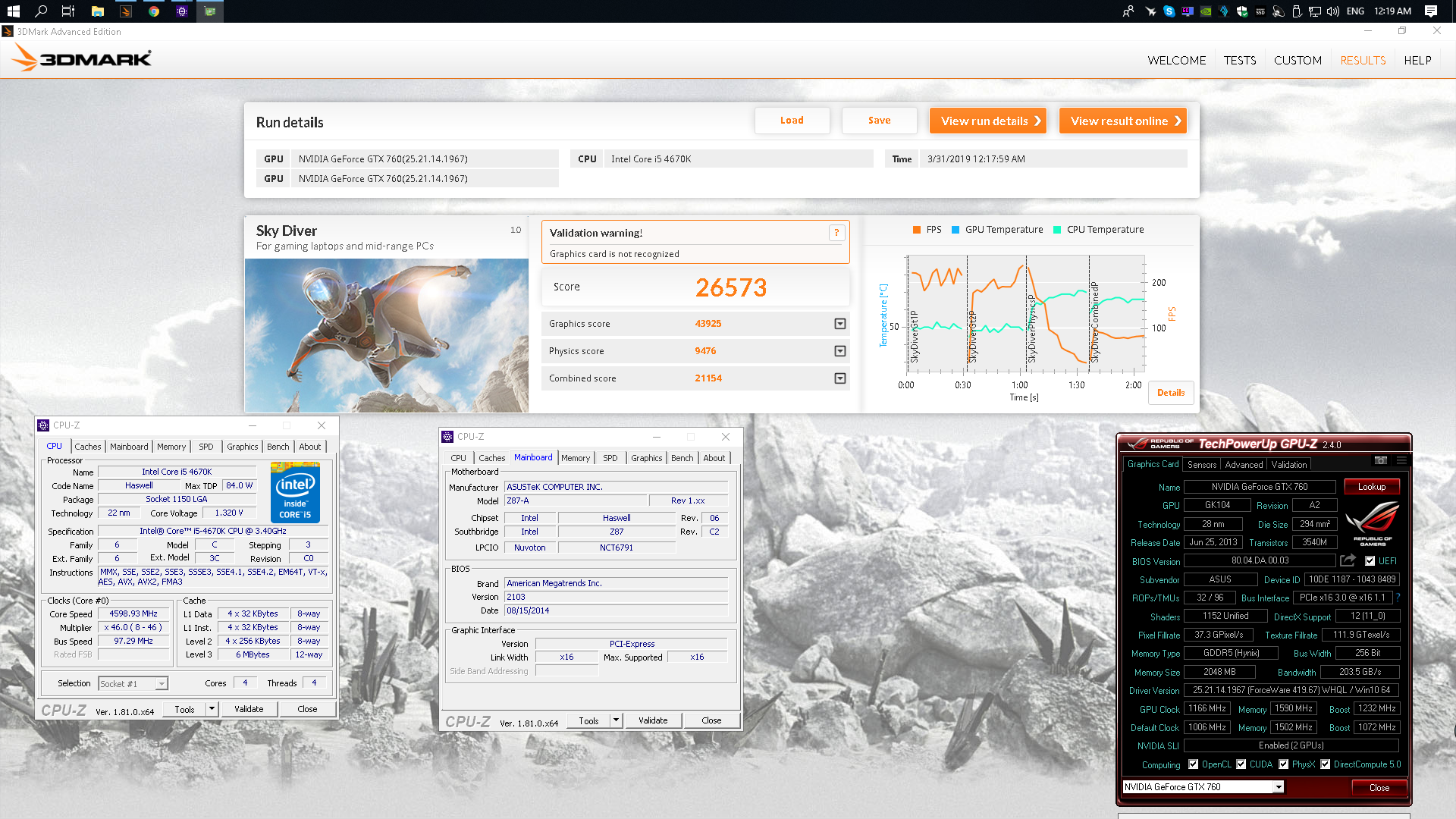
Task: Click the ENG language indicator
Action: (1355, 11)
